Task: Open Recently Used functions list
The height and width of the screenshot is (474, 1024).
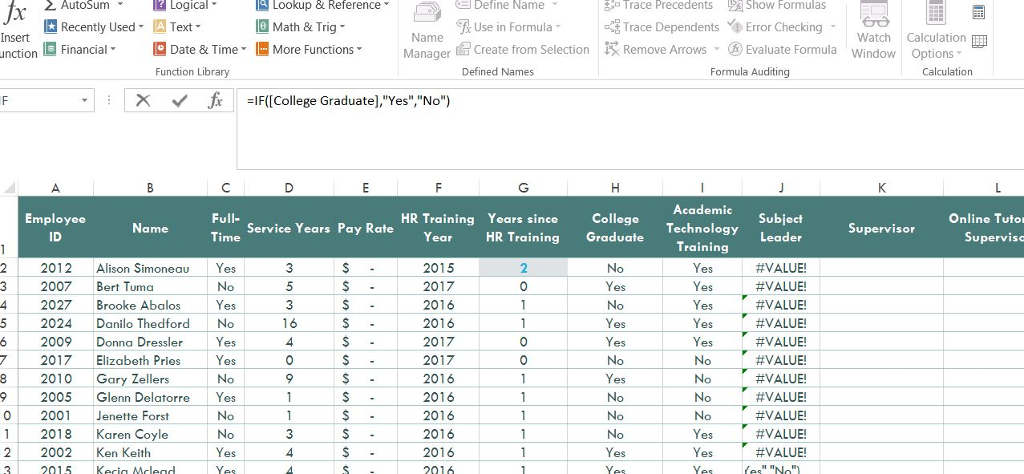Action: tap(93, 27)
